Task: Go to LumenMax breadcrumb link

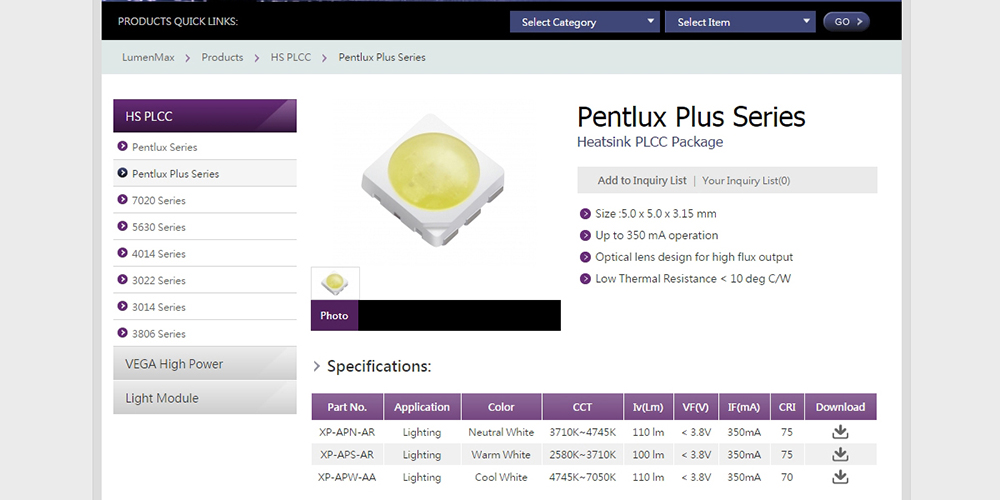Action: 148,57
